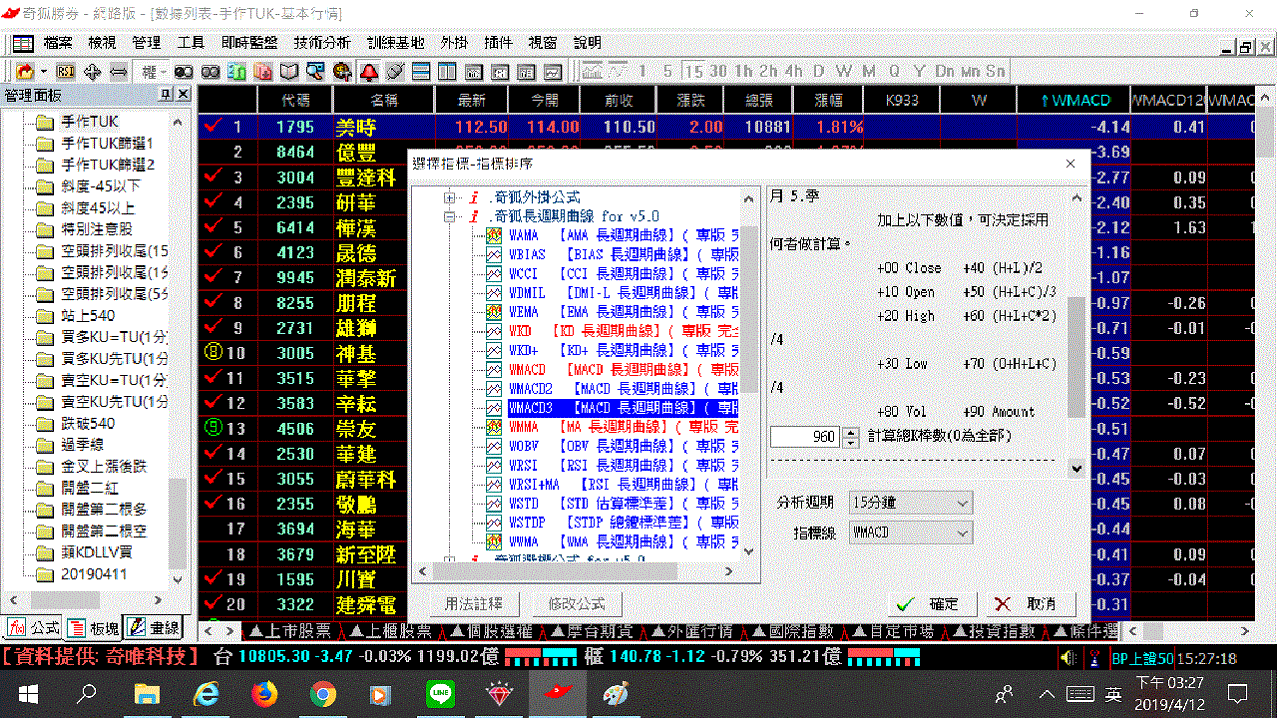1280x718 pixels.
Task: Click the 計算總K棒數 number input field
Action: tap(806, 437)
